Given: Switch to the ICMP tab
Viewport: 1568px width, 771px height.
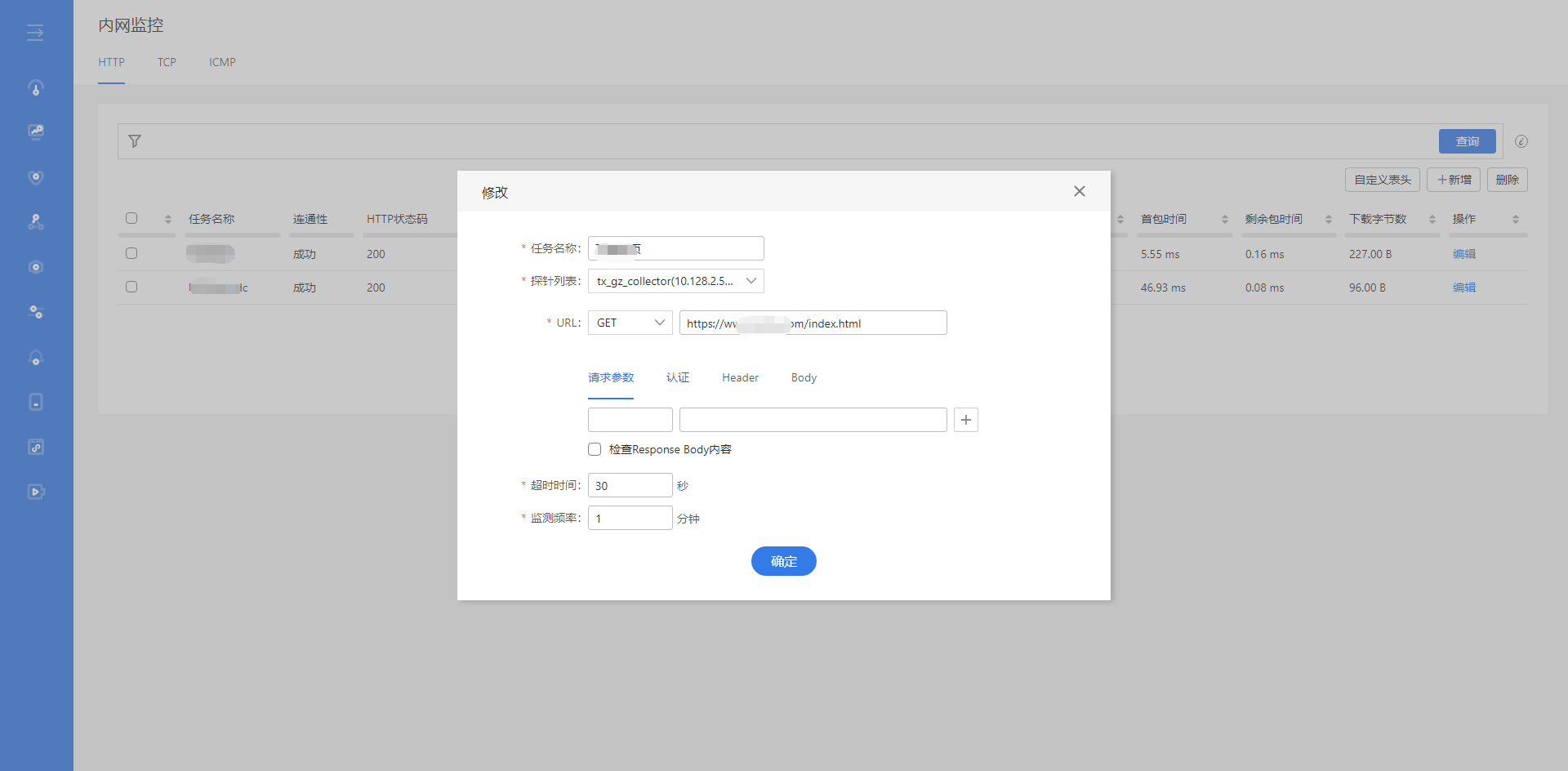Looking at the screenshot, I should coord(222,62).
